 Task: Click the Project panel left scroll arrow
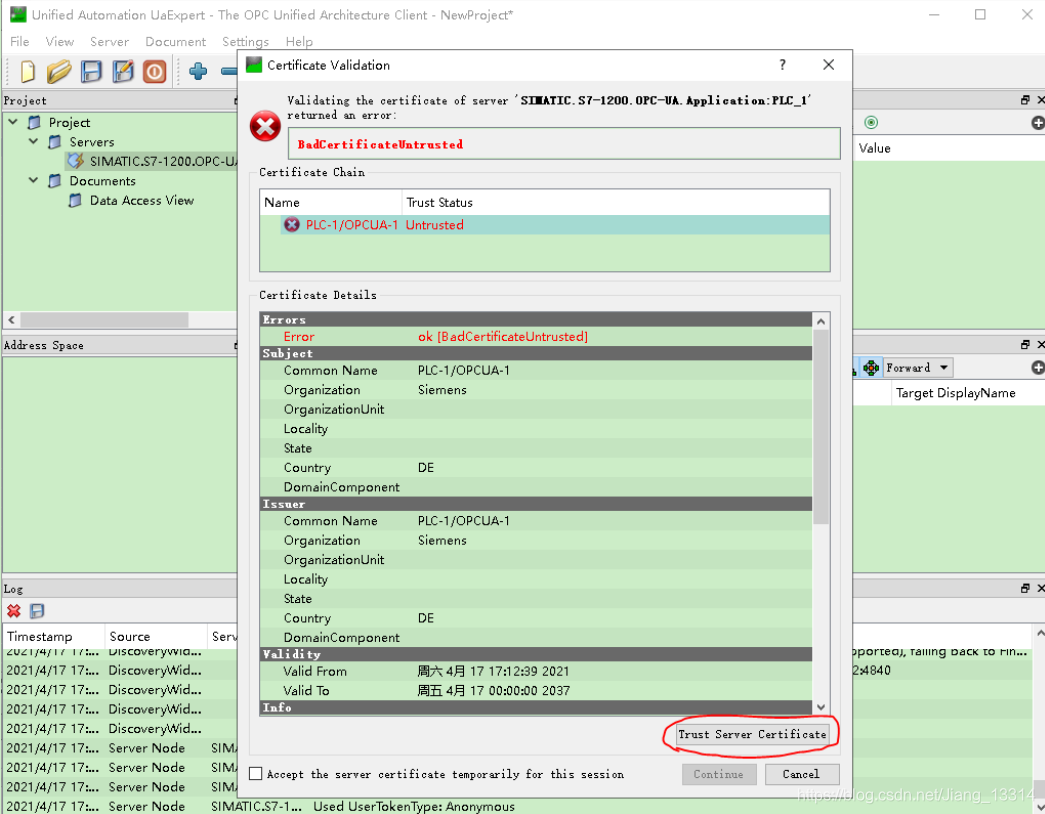(11, 320)
